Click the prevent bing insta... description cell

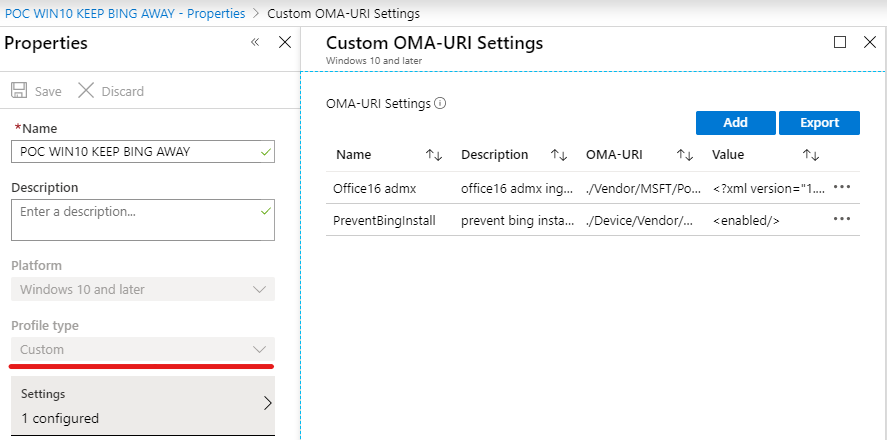(x=518, y=221)
